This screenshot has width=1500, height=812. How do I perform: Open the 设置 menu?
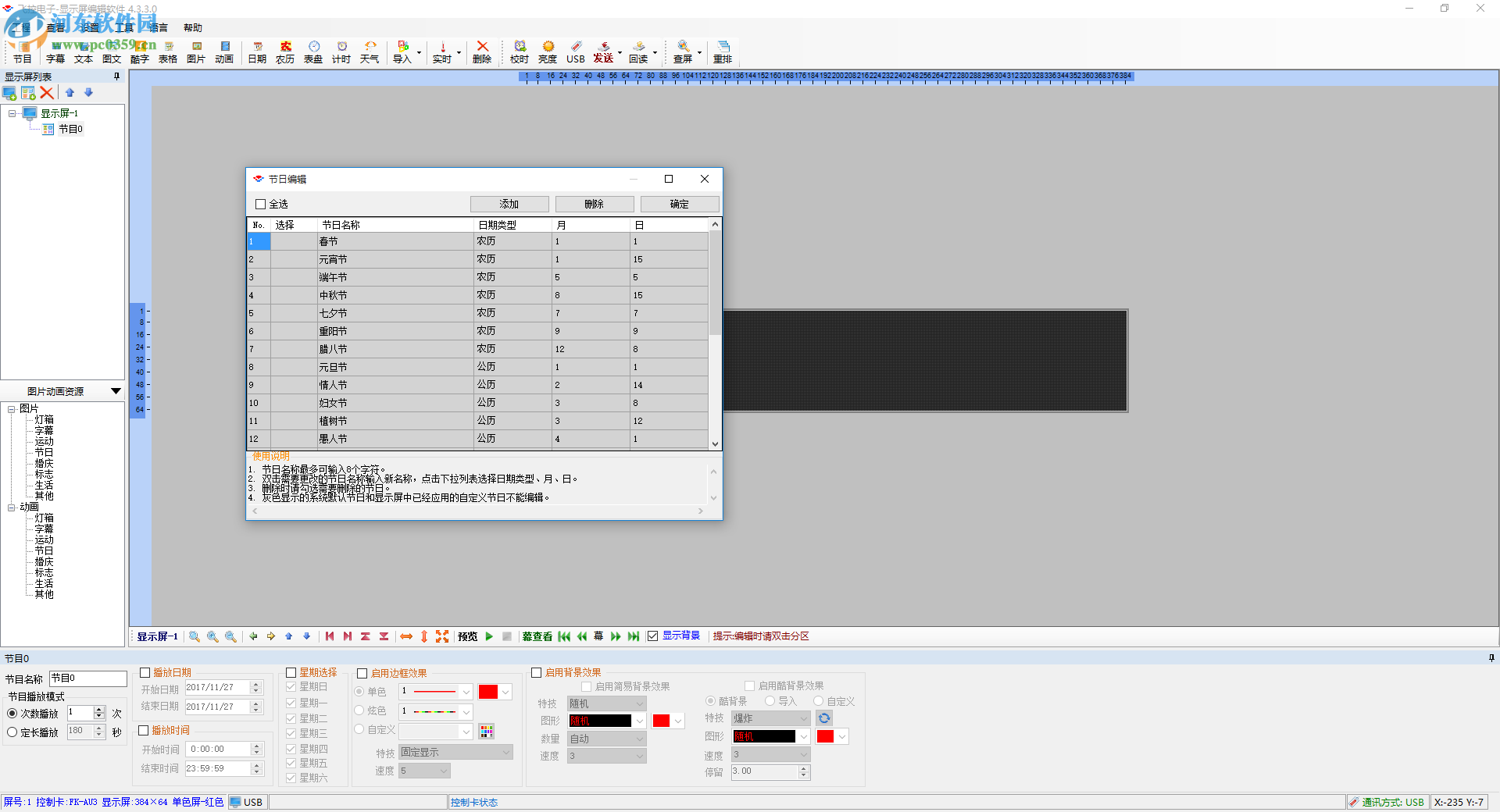[x=90, y=28]
